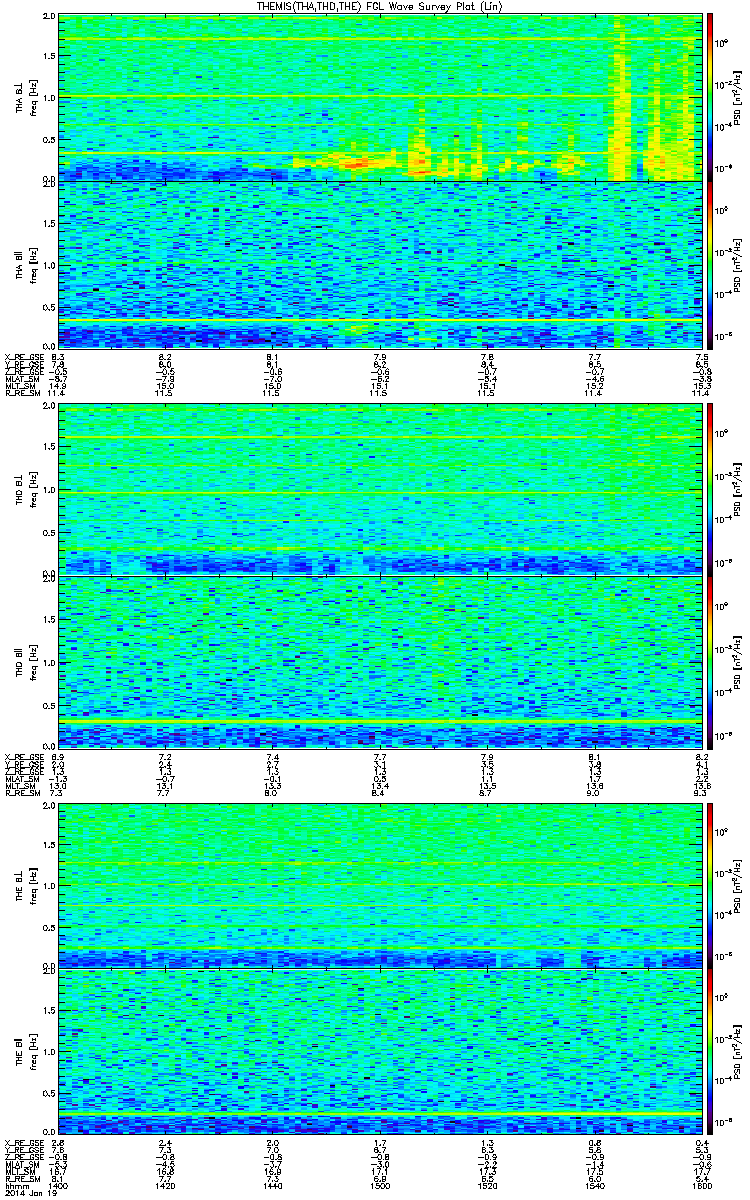Click the X_RE_GSE row label below THA panels
750x1200 pixels.
[22, 356]
